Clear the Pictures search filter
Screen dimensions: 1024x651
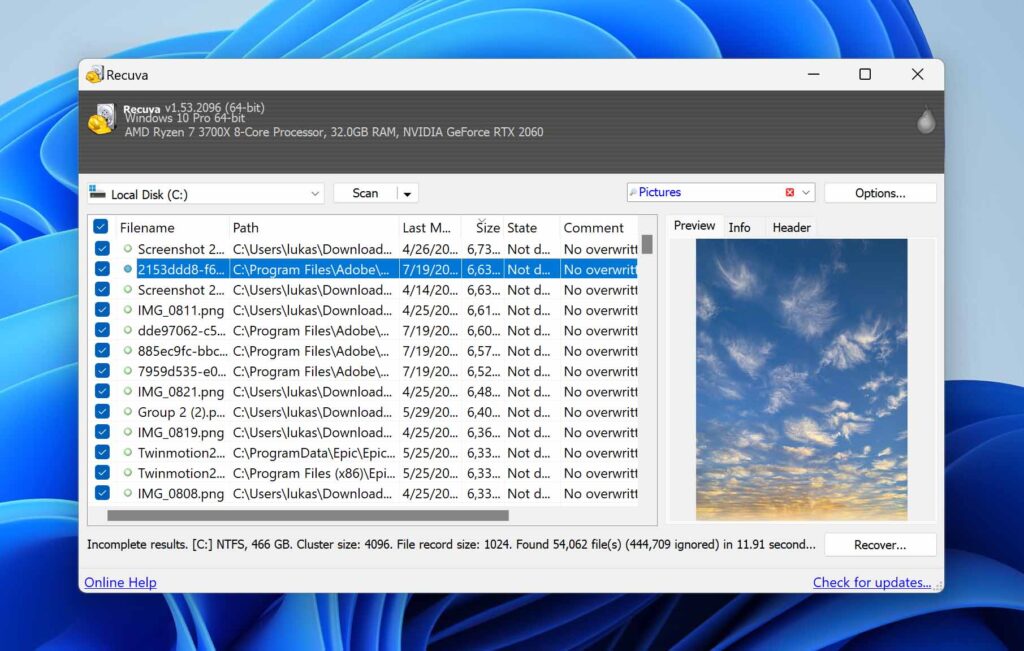(x=790, y=192)
